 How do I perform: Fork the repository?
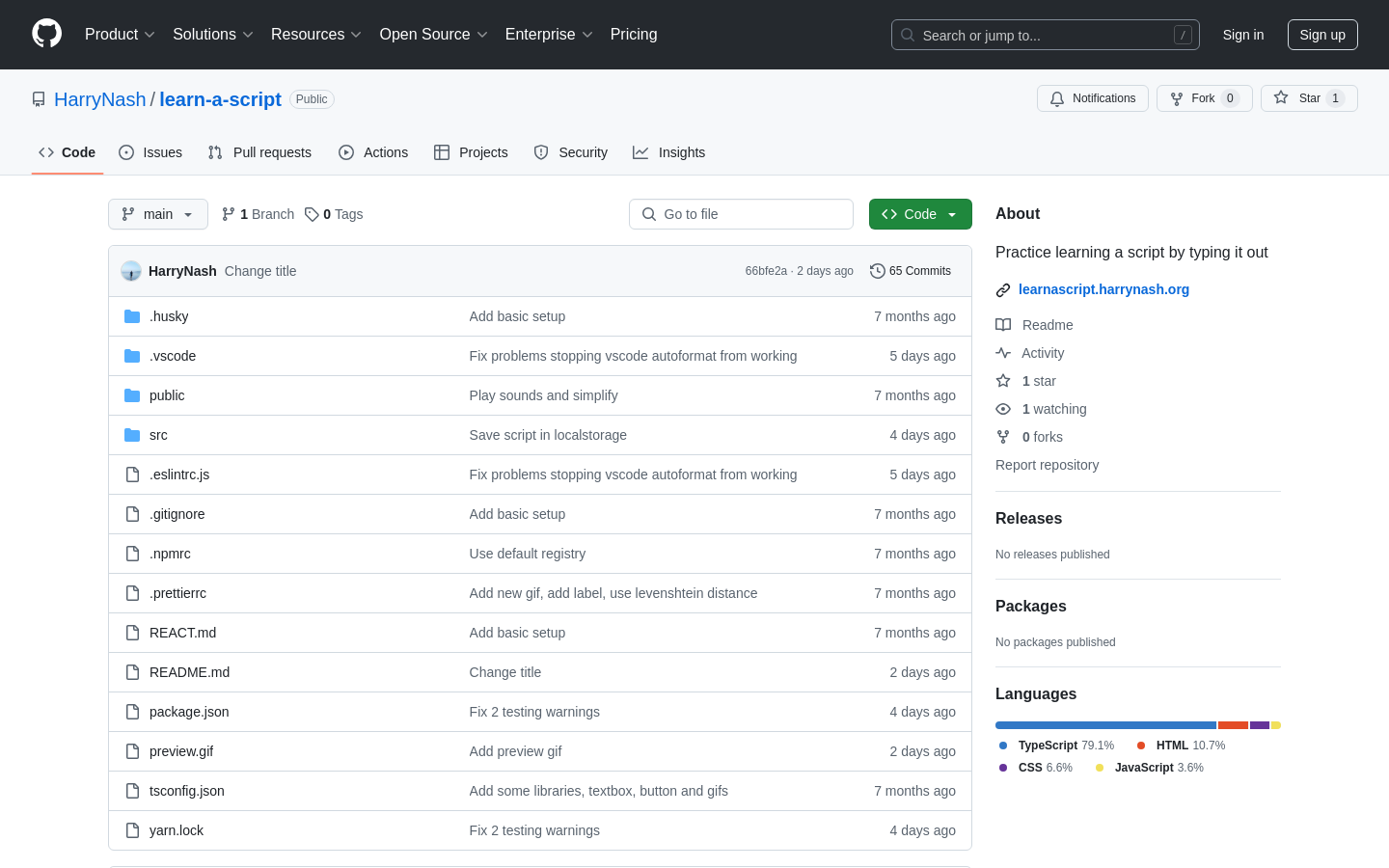(x=1205, y=98)
